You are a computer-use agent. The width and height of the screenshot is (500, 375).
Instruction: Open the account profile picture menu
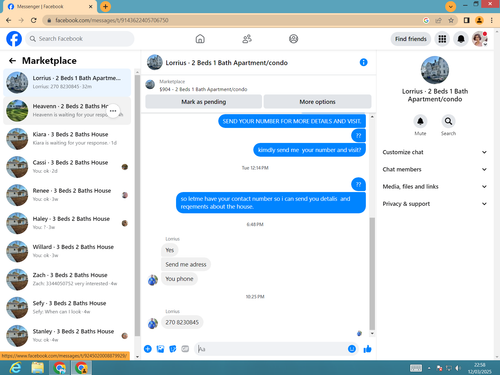479,39
